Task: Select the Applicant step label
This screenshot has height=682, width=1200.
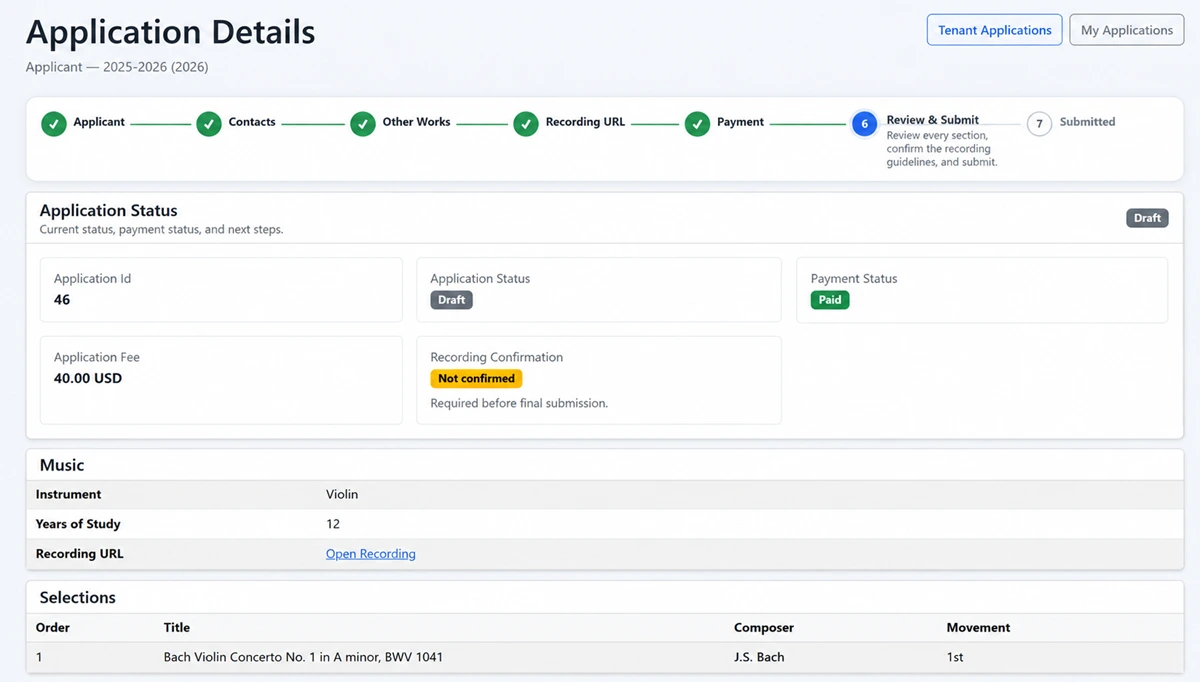Action: (99, 122)
